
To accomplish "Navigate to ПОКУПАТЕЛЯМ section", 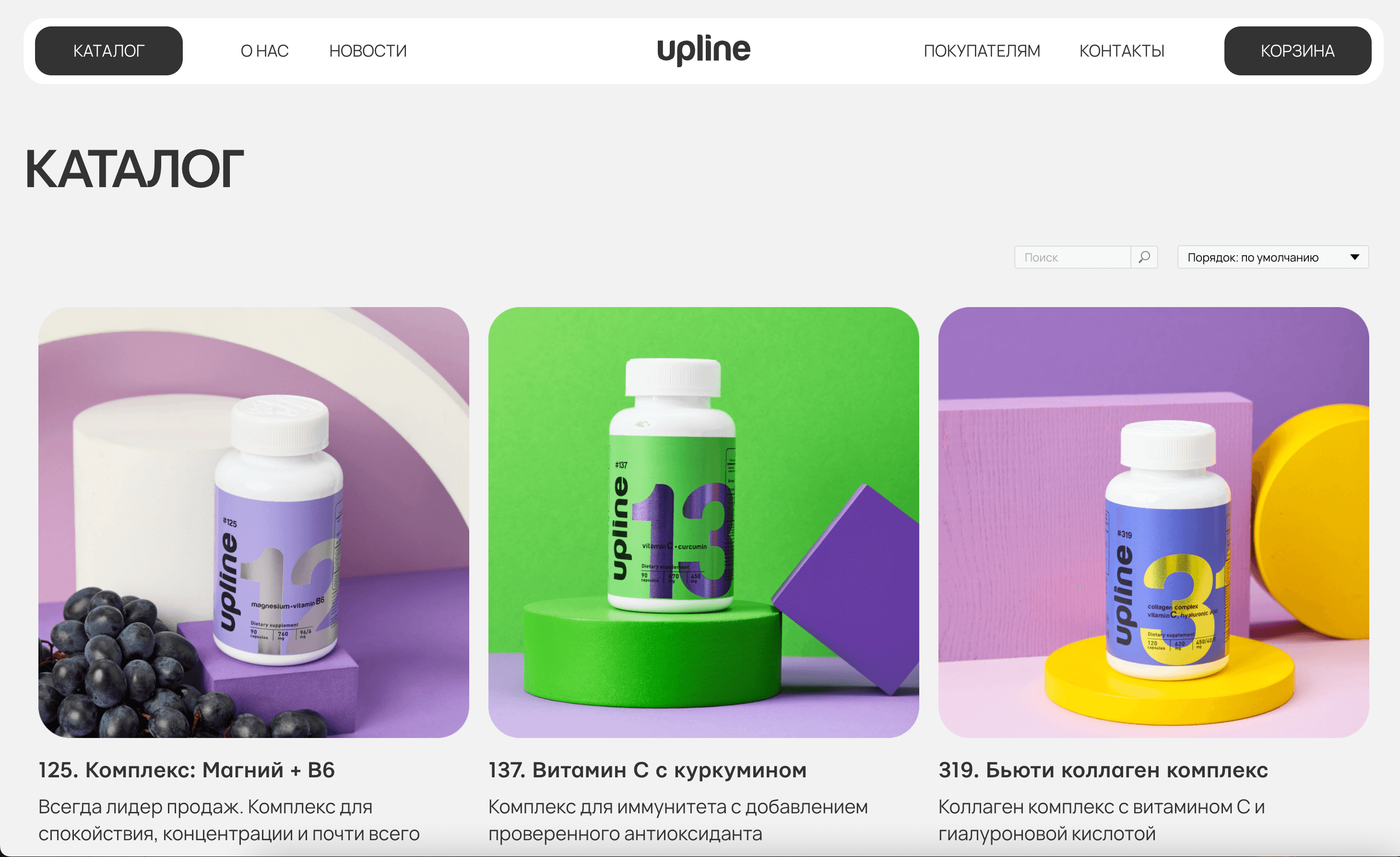I will [982, 50].
